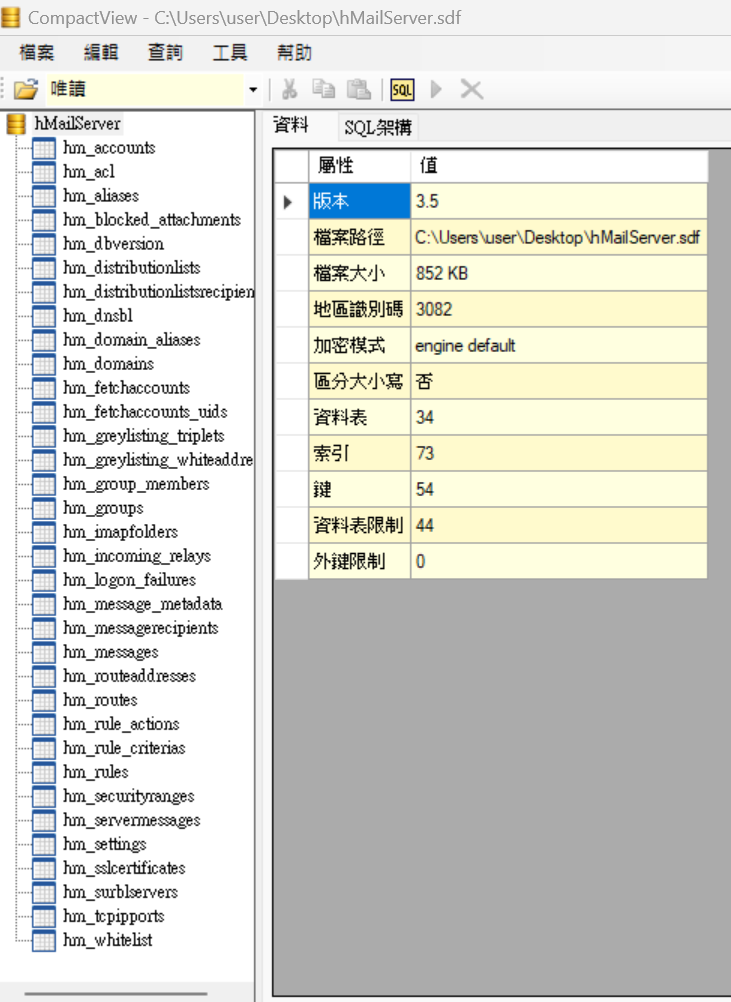Click the Paste clipboard toolbar icon
The width and height of the screenshot is (731, 1002).
358,89
